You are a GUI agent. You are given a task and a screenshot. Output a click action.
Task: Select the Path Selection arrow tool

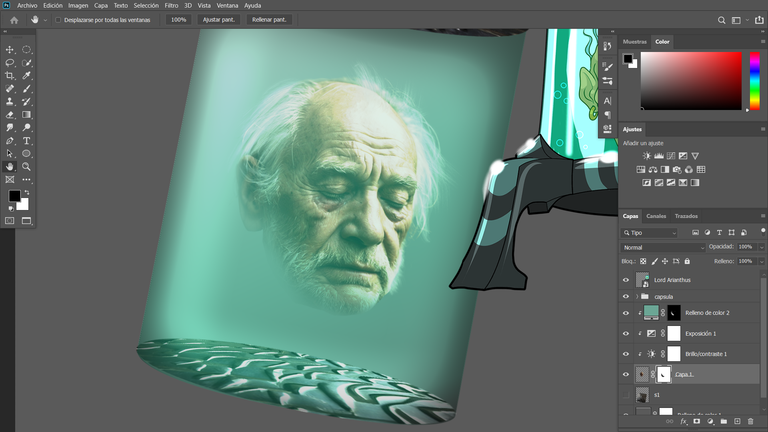pyautogui.click(x=9, y=153)
